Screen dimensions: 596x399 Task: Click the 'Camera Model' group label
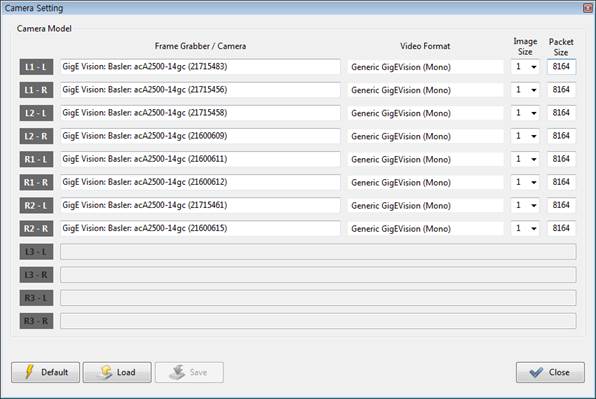tap(44, 28)
